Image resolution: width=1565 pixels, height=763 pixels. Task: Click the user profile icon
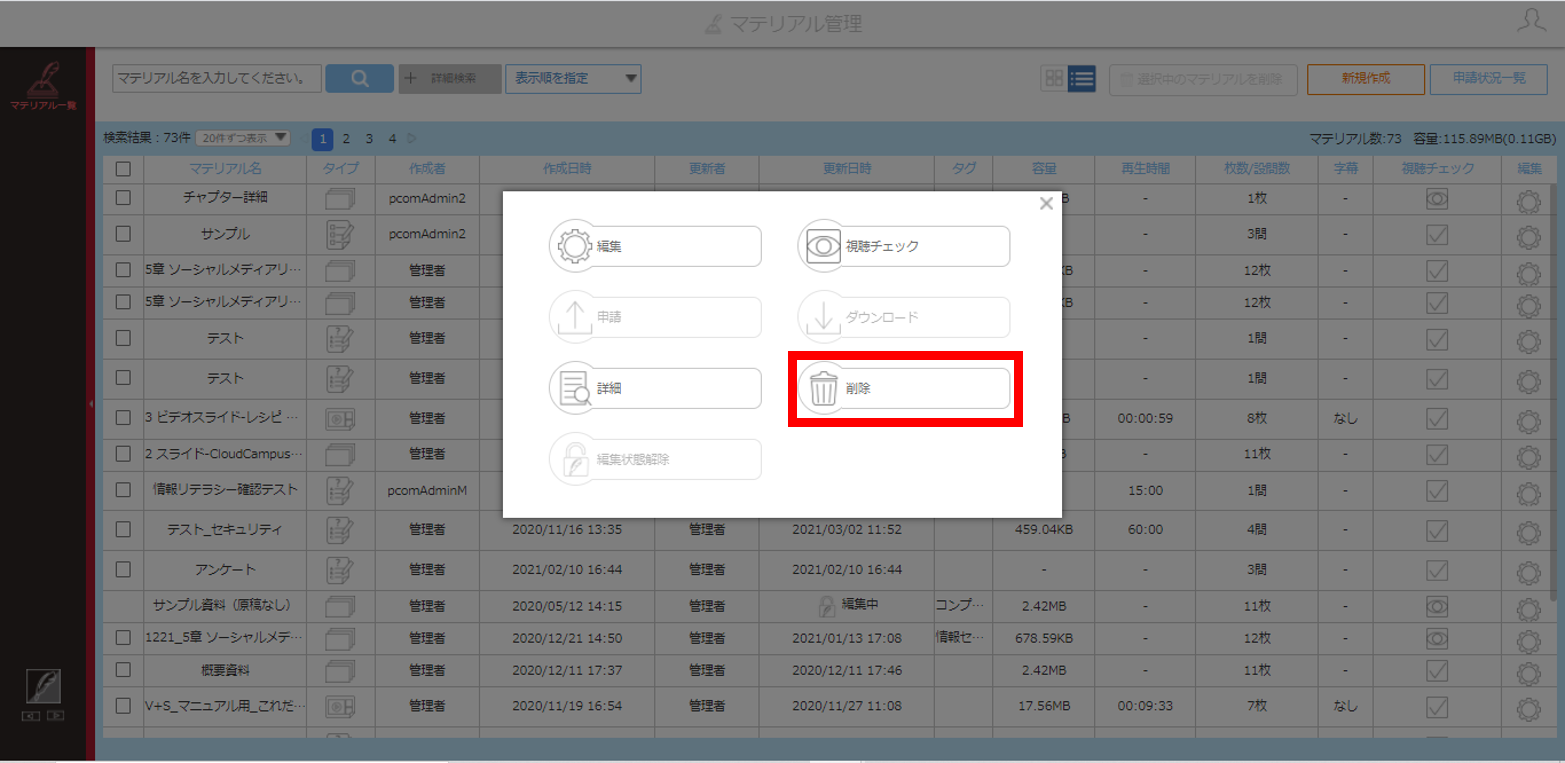1531,22
